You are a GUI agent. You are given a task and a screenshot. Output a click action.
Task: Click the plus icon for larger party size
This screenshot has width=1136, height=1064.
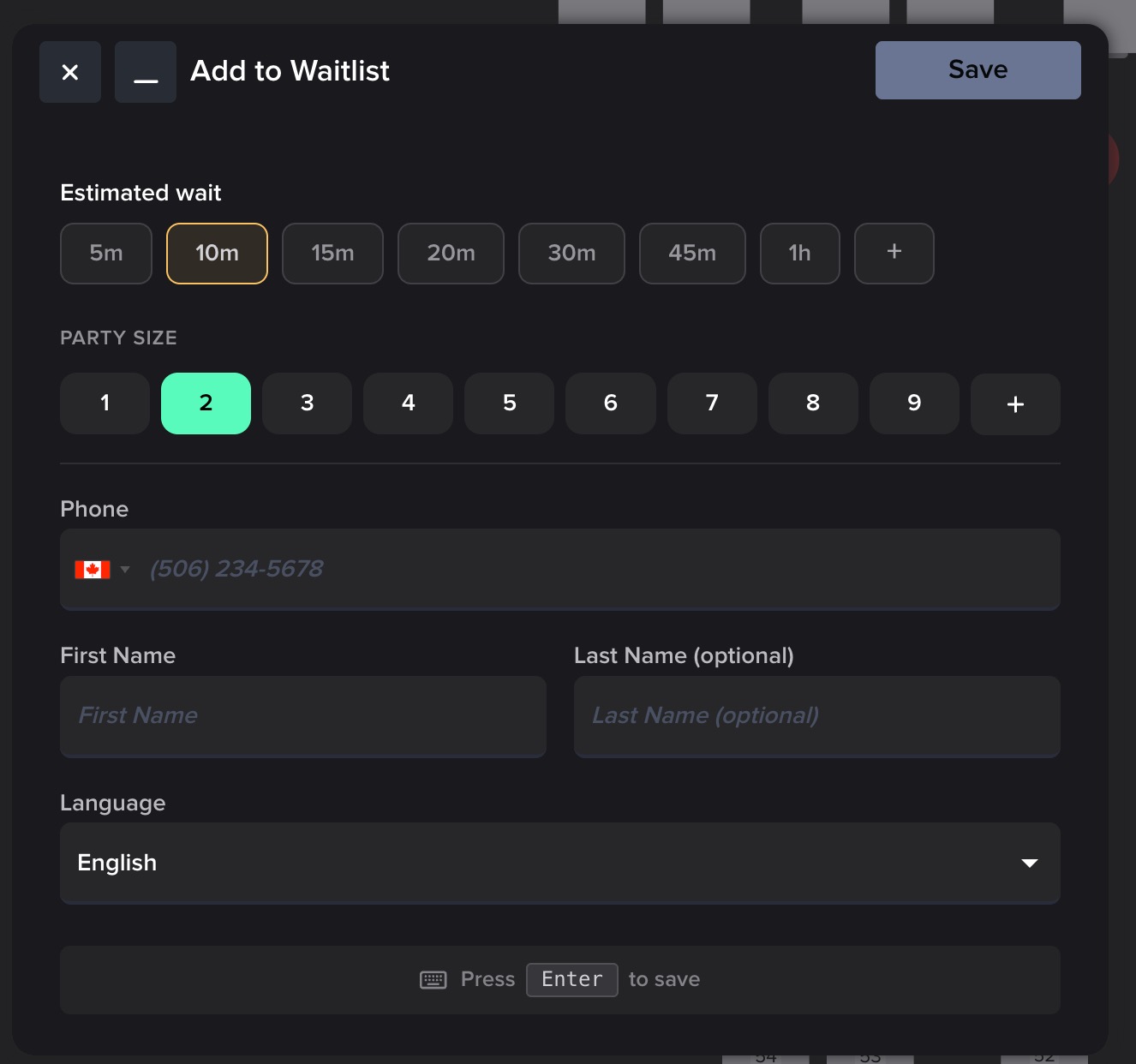click(1015, 403)
